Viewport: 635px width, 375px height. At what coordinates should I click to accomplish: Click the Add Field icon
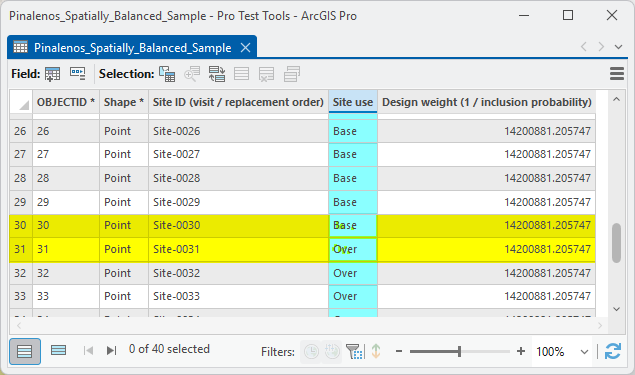point(53,74)
